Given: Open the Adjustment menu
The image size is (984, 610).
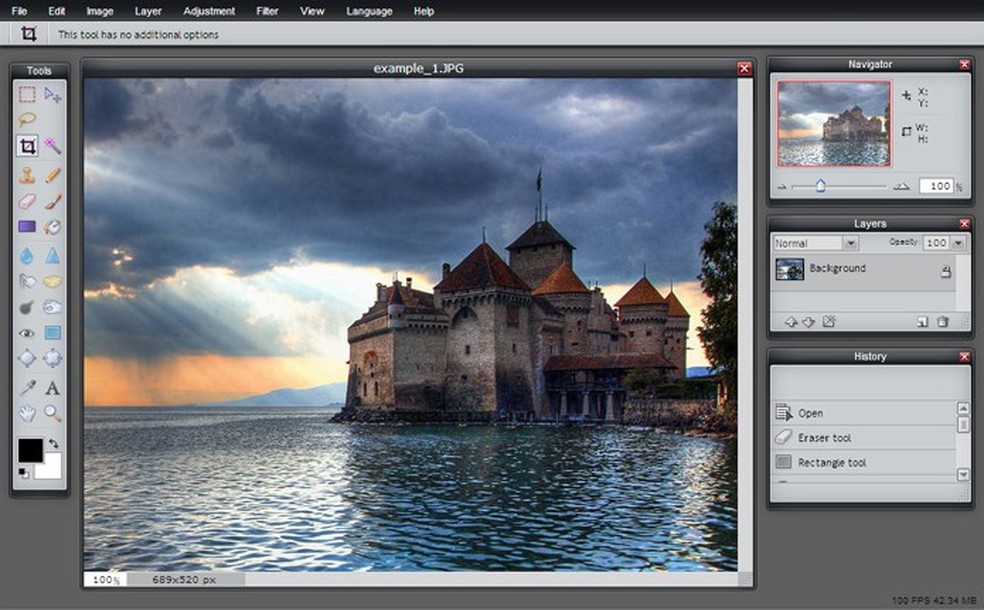Looking at the screenshot, I should [x=209, y=11].
